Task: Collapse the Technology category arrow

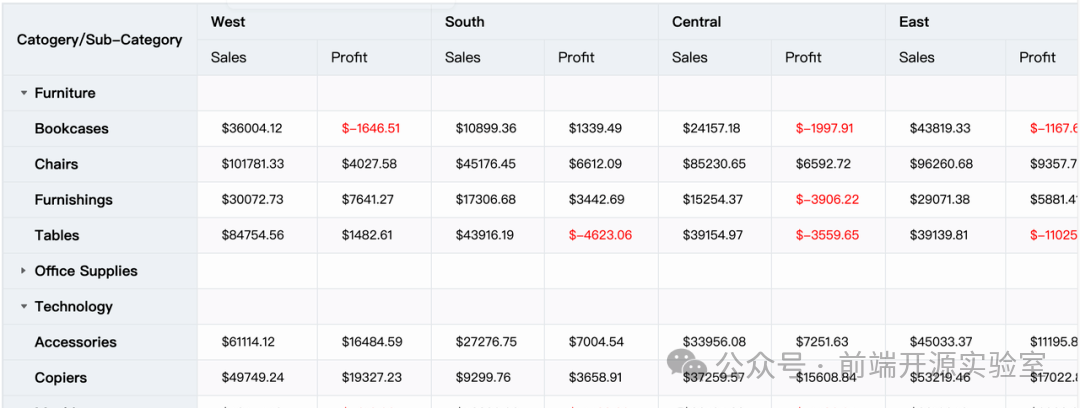Action: point(24,307)
